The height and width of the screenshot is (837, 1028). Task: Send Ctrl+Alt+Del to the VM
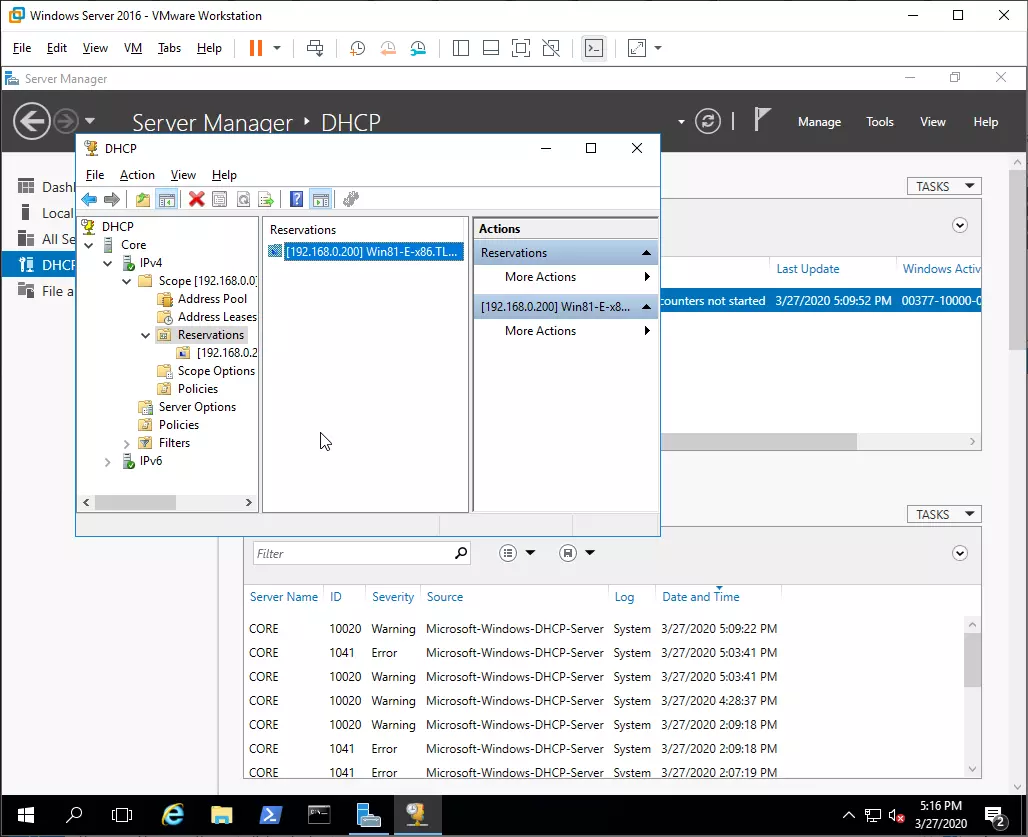315,48
